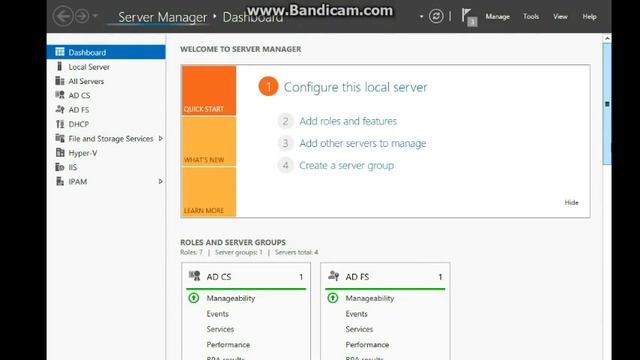Click the Dashboard icon in the sidebar

(60, 52)
